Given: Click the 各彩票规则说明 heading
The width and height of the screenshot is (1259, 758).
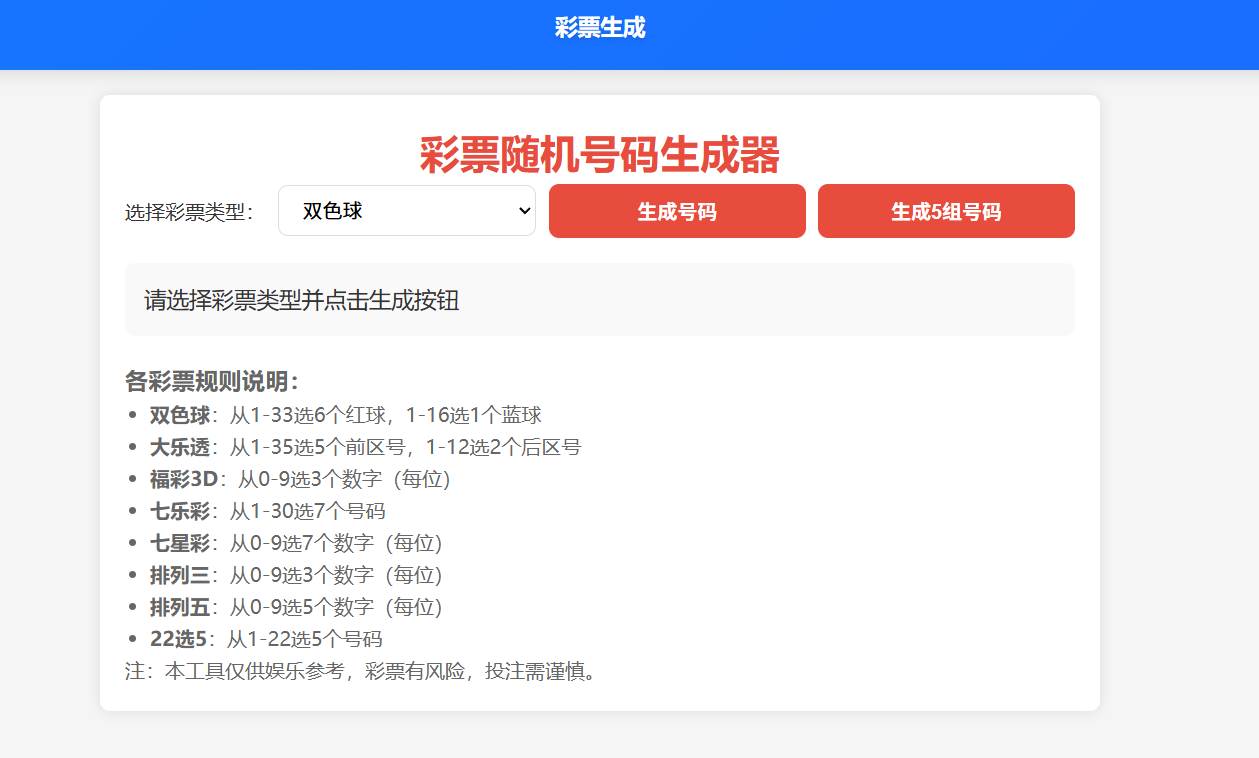Looking at the screenshot, I should point(212,381).
